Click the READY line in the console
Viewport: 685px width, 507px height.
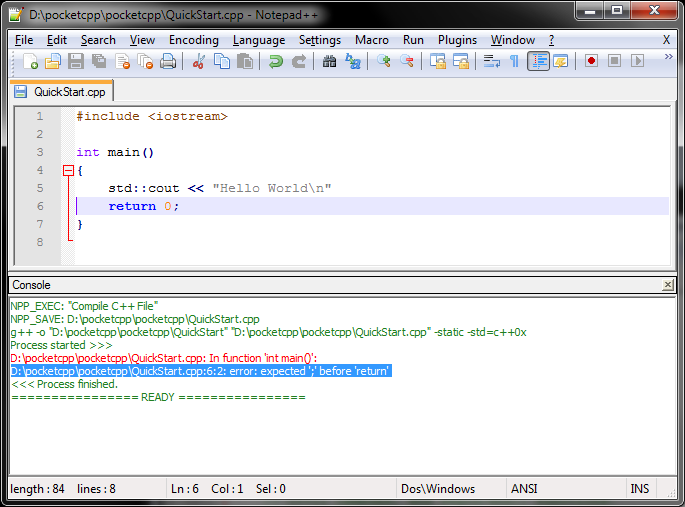click(158, 397)
